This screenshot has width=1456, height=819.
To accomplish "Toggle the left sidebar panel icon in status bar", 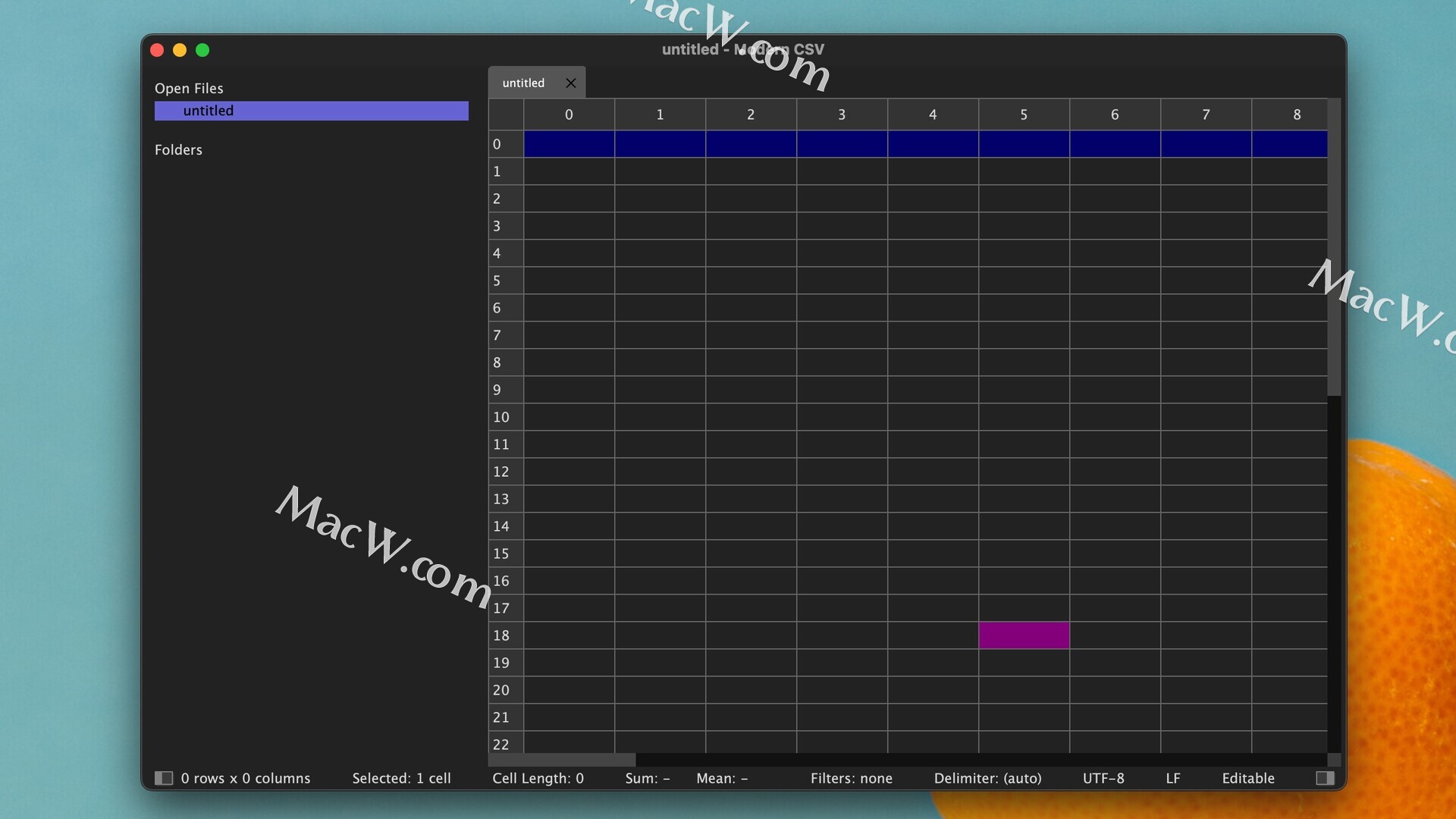I will click(x=164, y=778).
